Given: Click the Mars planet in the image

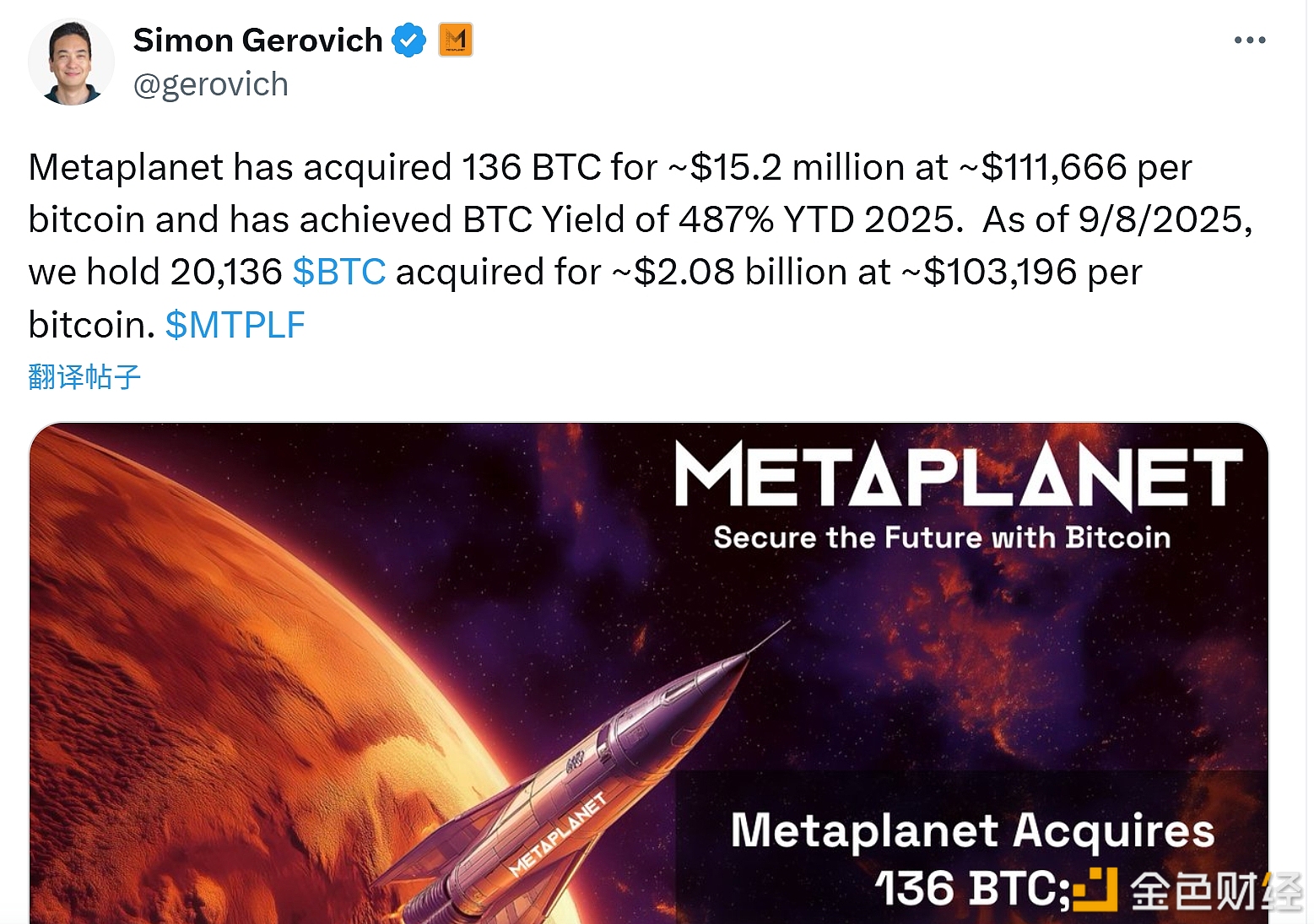Looking at the screenshot, I should click(x=211, y=675).
